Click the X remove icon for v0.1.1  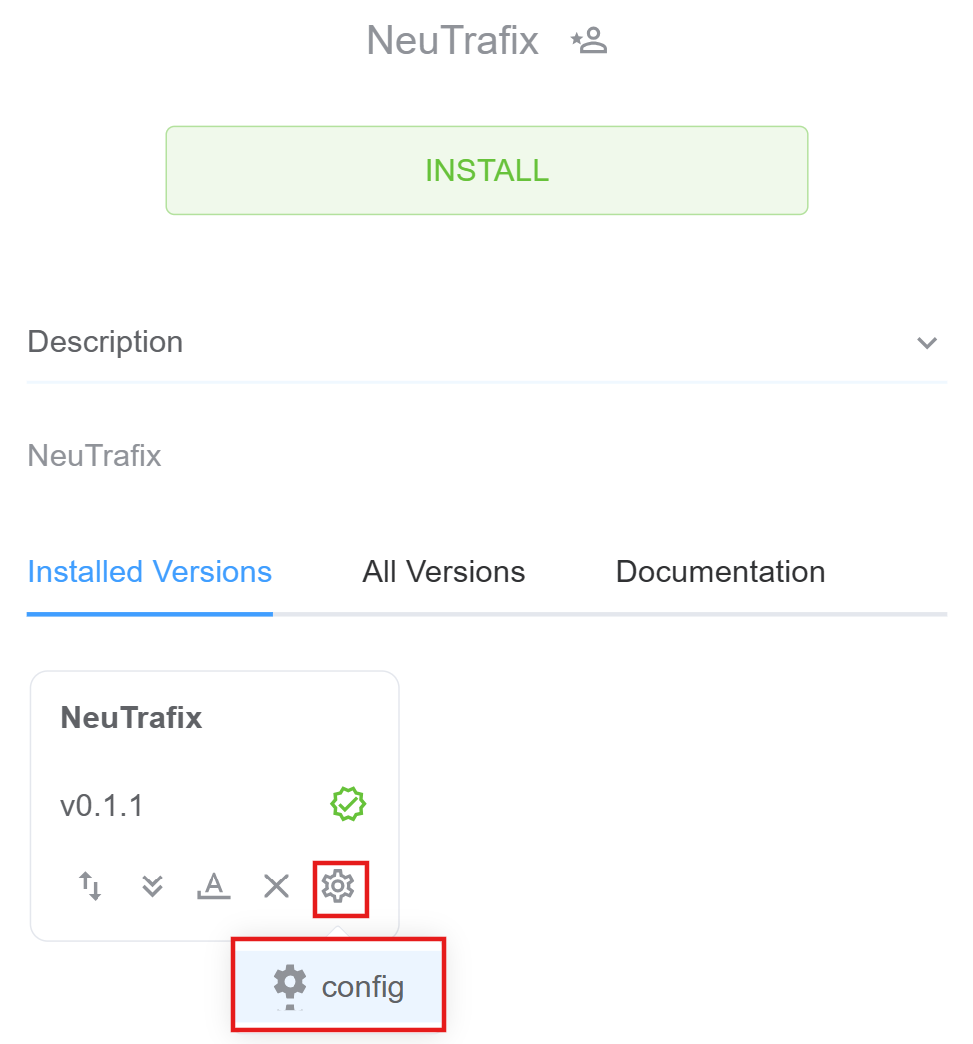point(276,886)
